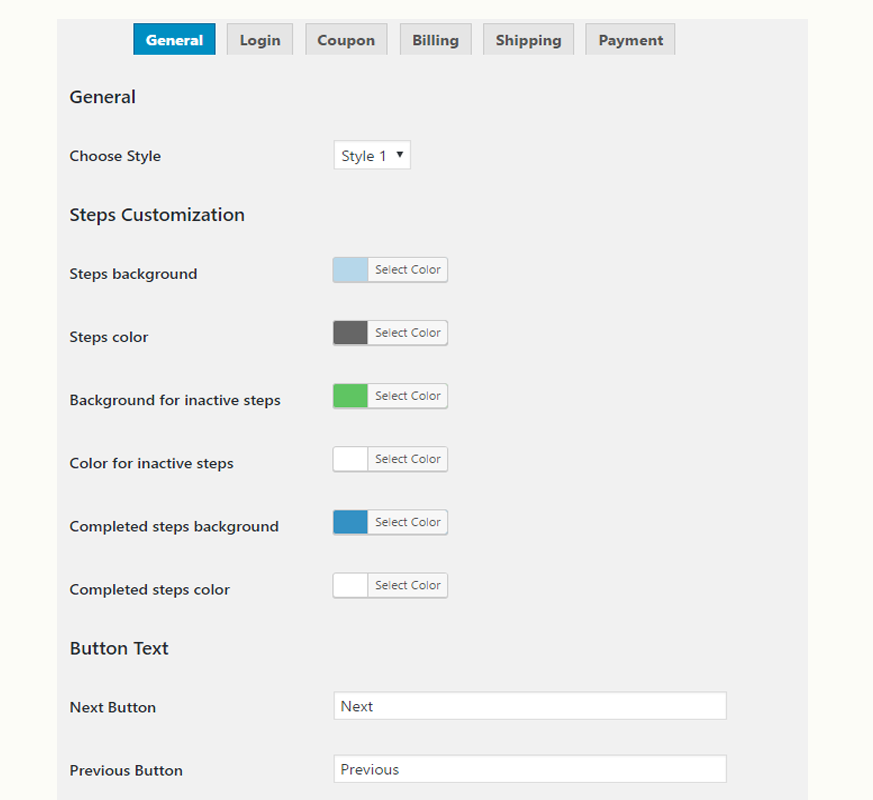This screenshot has width=873, height=800.
Task: Click Select Color for Completed steps background
Action: coord(408,522)
